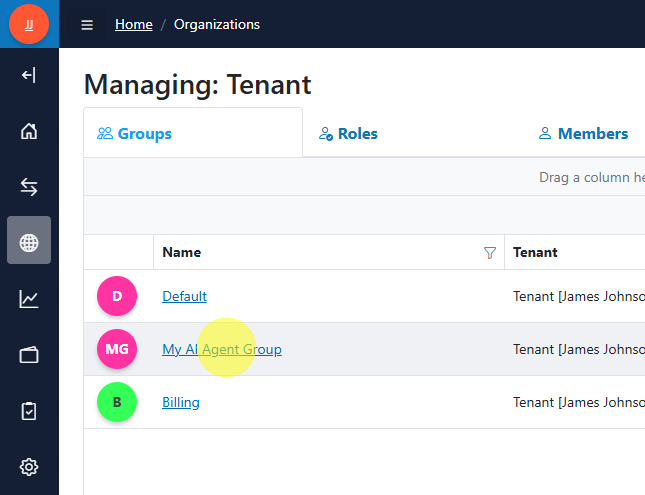Toggle the hamburger menu button
Image resolution: width=645 pixels, height=495 pixels.
coord(87,25)
